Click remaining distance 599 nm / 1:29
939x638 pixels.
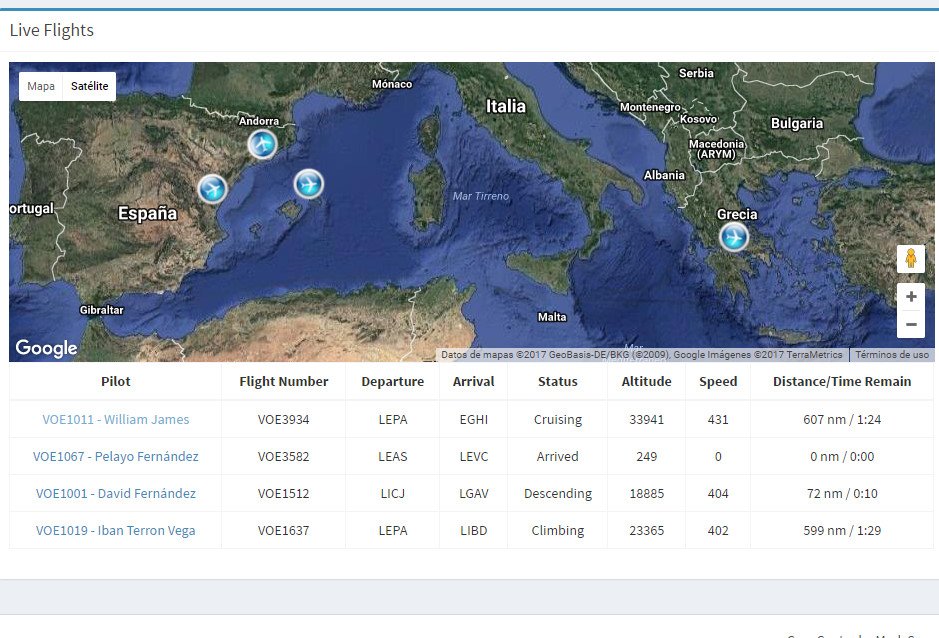(842, 531)
